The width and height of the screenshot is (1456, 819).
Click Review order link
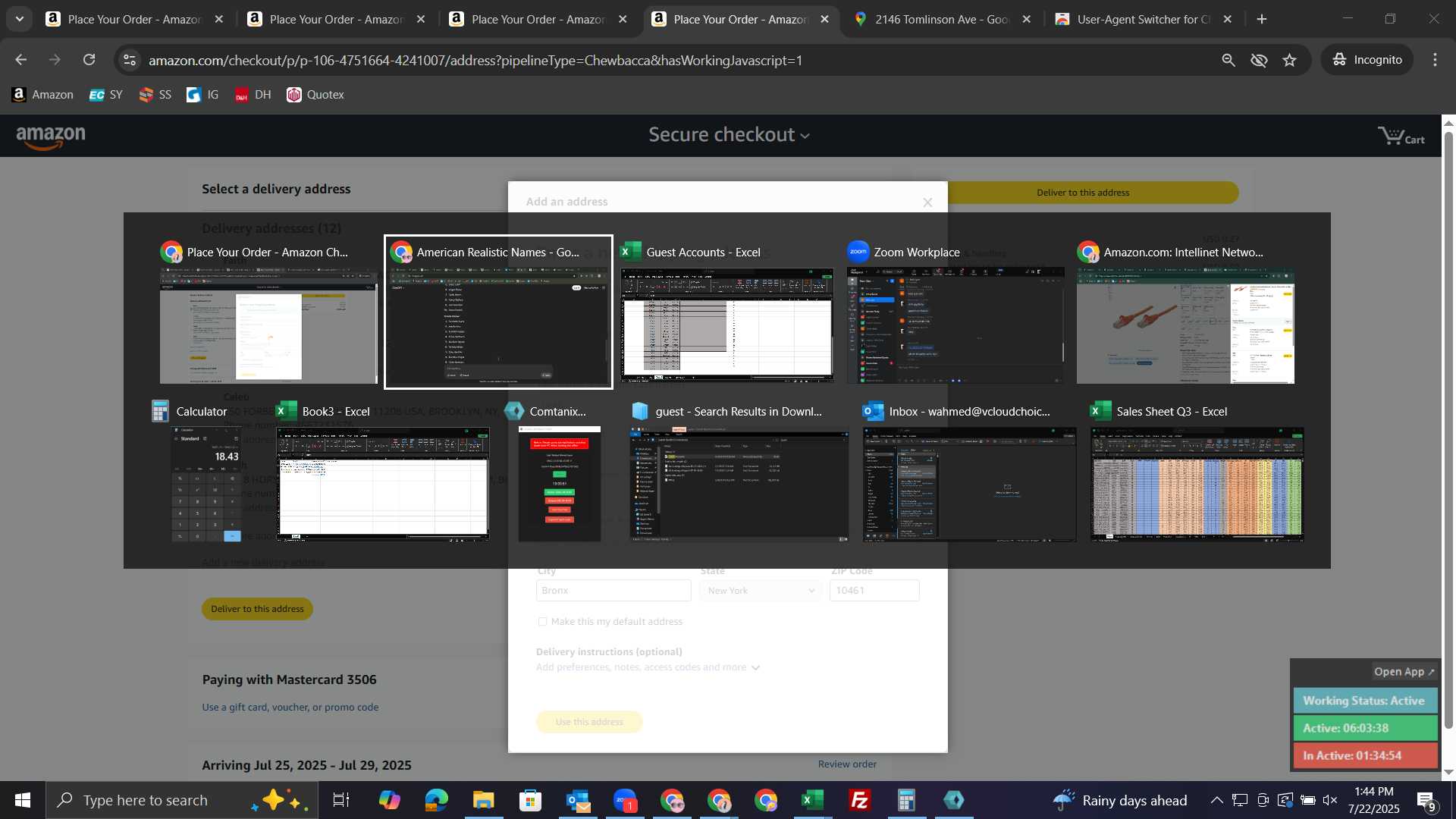[x=847, y=764]
